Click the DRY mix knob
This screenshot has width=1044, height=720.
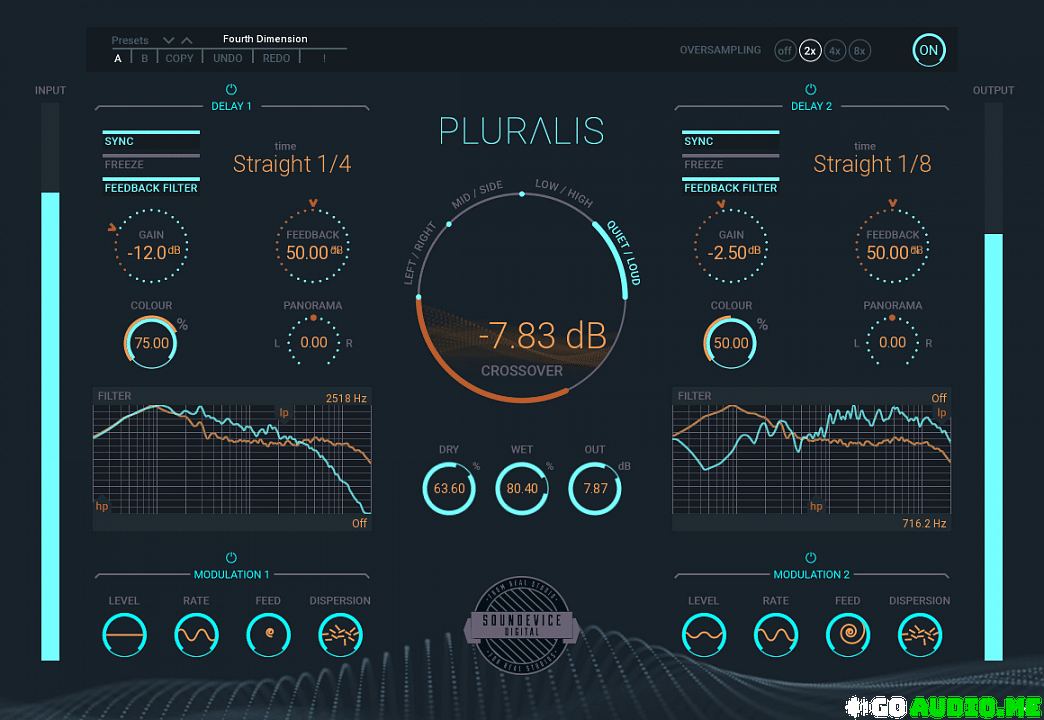pos(449,489)
